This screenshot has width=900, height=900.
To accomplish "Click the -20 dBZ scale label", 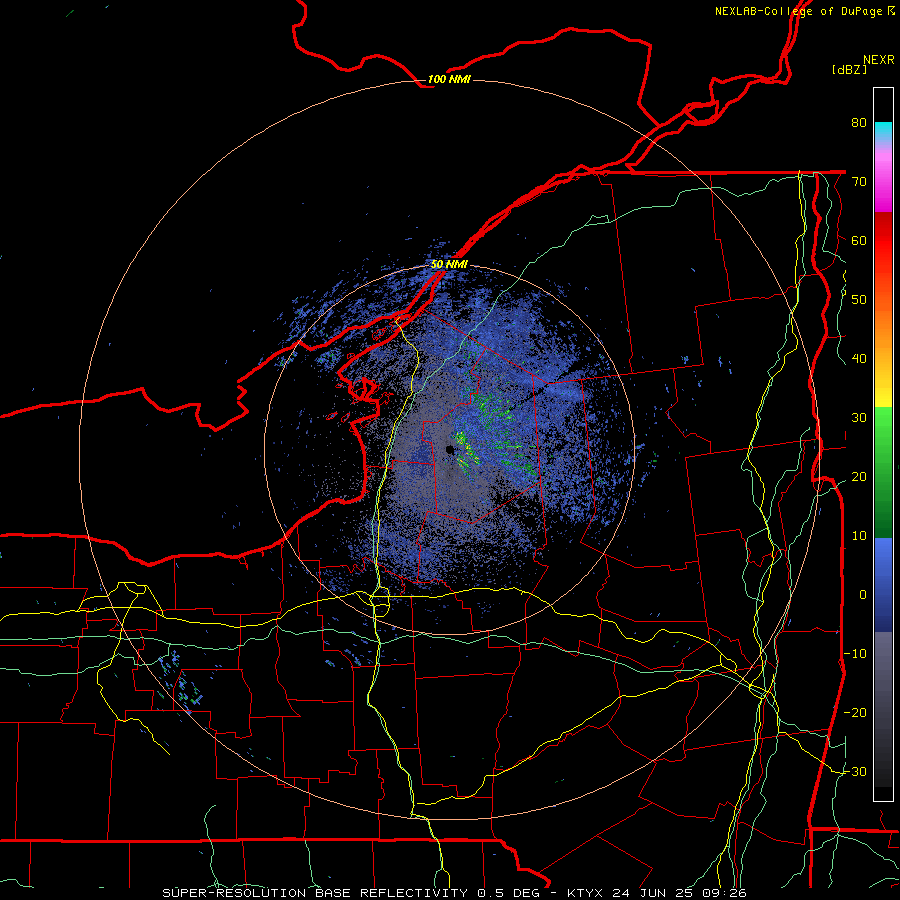I will 855,712.
